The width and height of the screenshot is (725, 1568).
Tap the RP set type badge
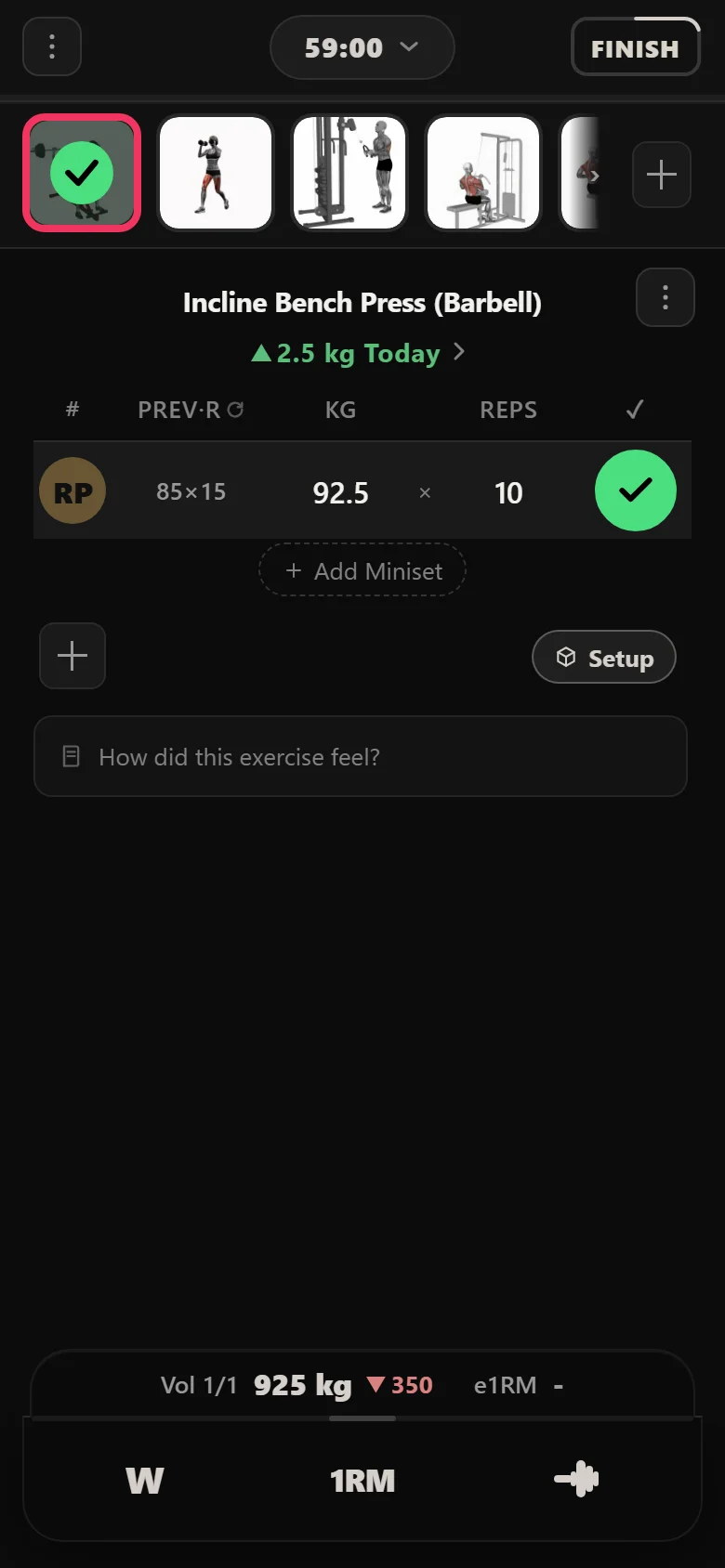72,491
